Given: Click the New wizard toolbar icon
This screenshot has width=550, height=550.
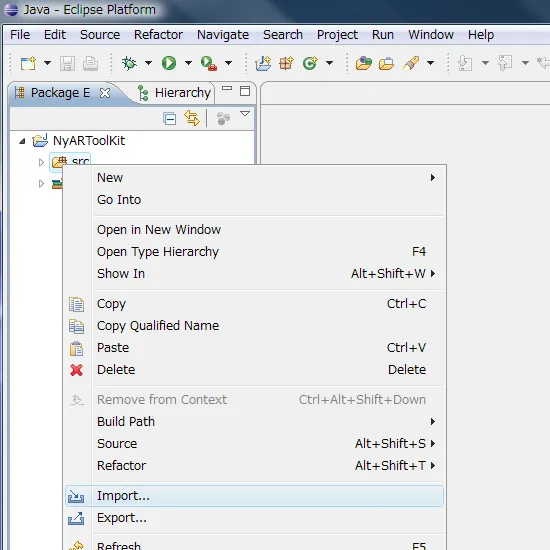Looking at the screenshot, I should tap(28, 63).
